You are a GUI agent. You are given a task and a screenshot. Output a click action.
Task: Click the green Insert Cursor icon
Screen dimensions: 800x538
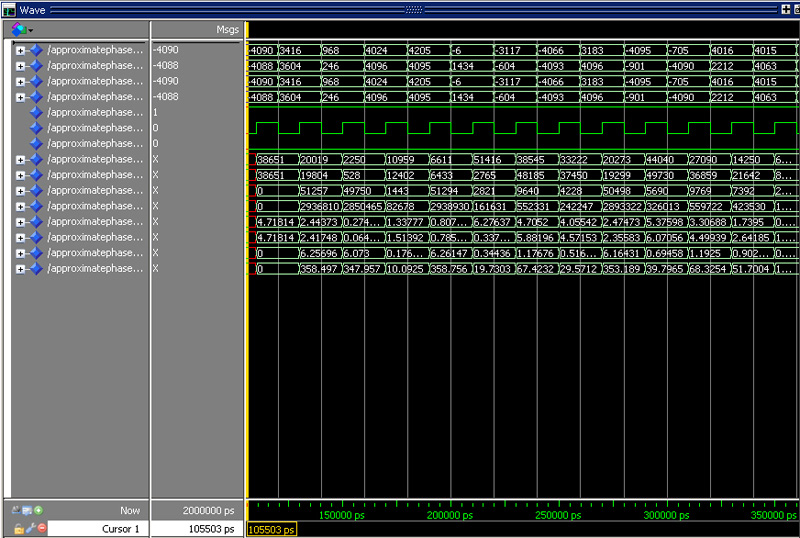38,510
